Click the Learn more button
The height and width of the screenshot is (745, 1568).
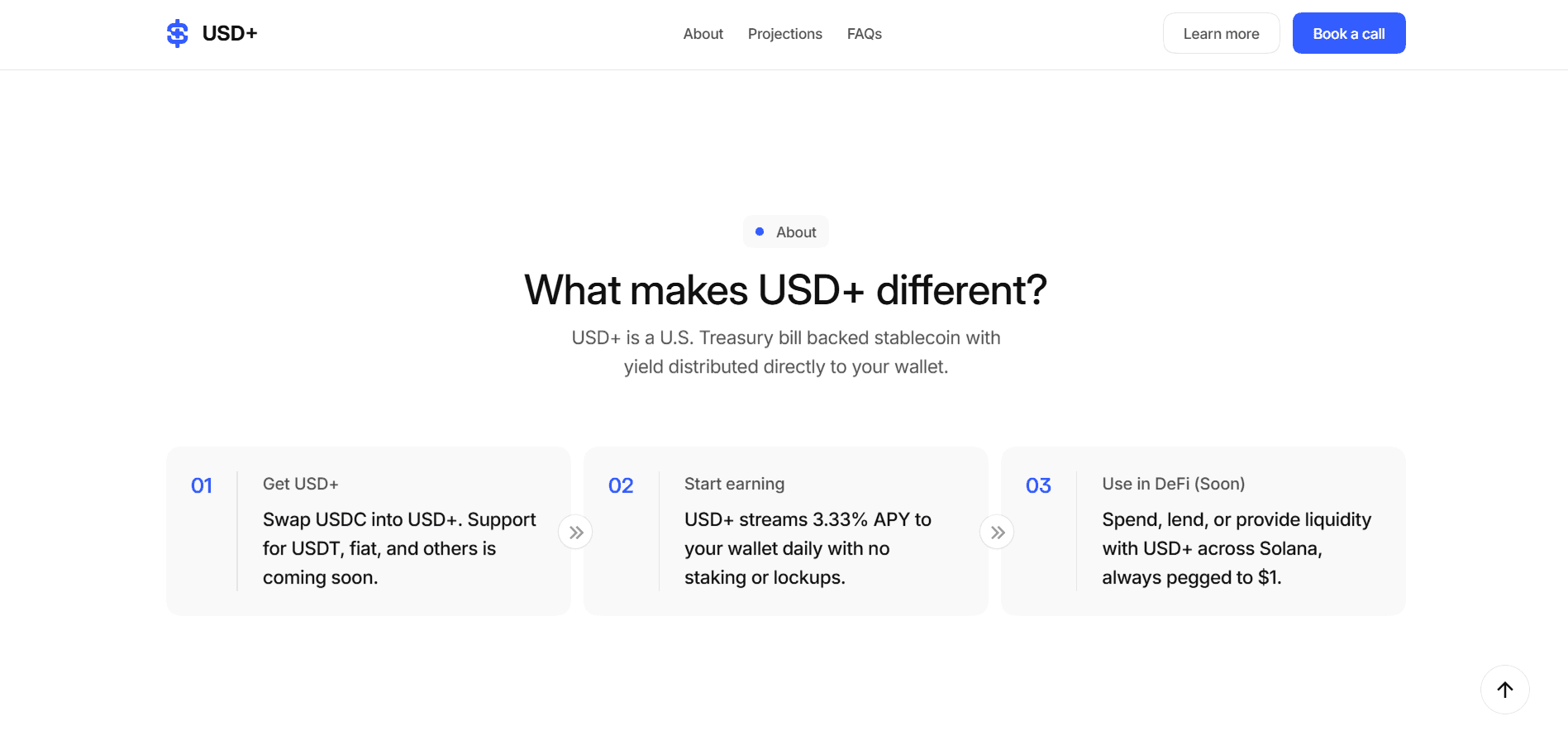1221,33
